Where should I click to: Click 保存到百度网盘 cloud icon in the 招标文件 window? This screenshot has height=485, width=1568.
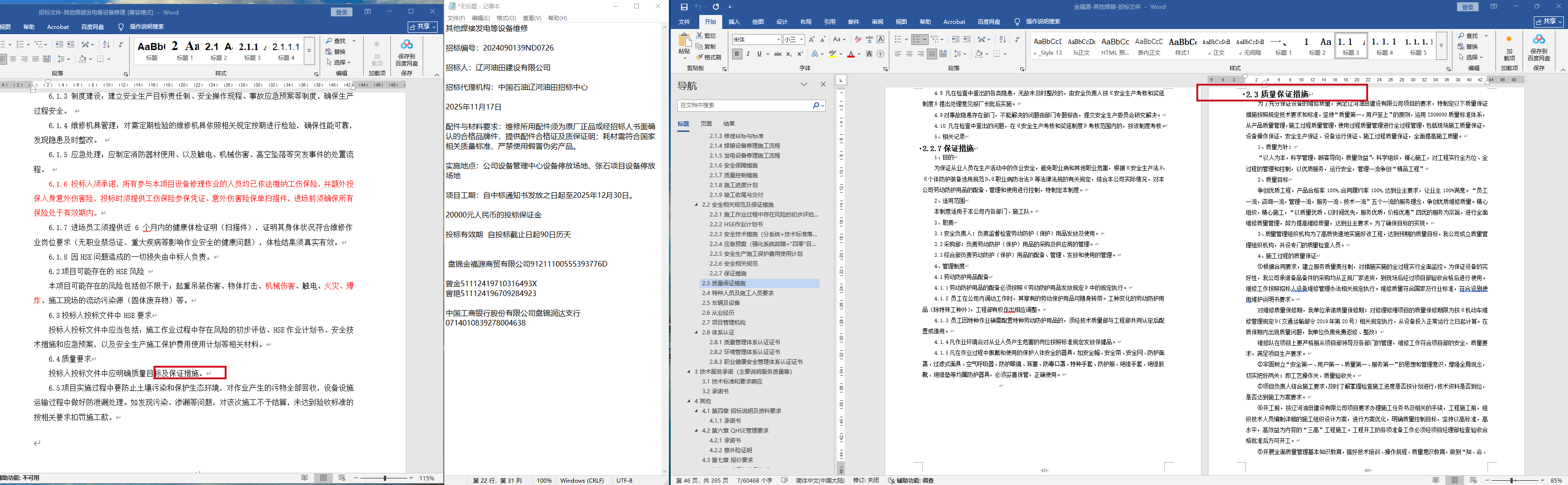click(407, 44)
